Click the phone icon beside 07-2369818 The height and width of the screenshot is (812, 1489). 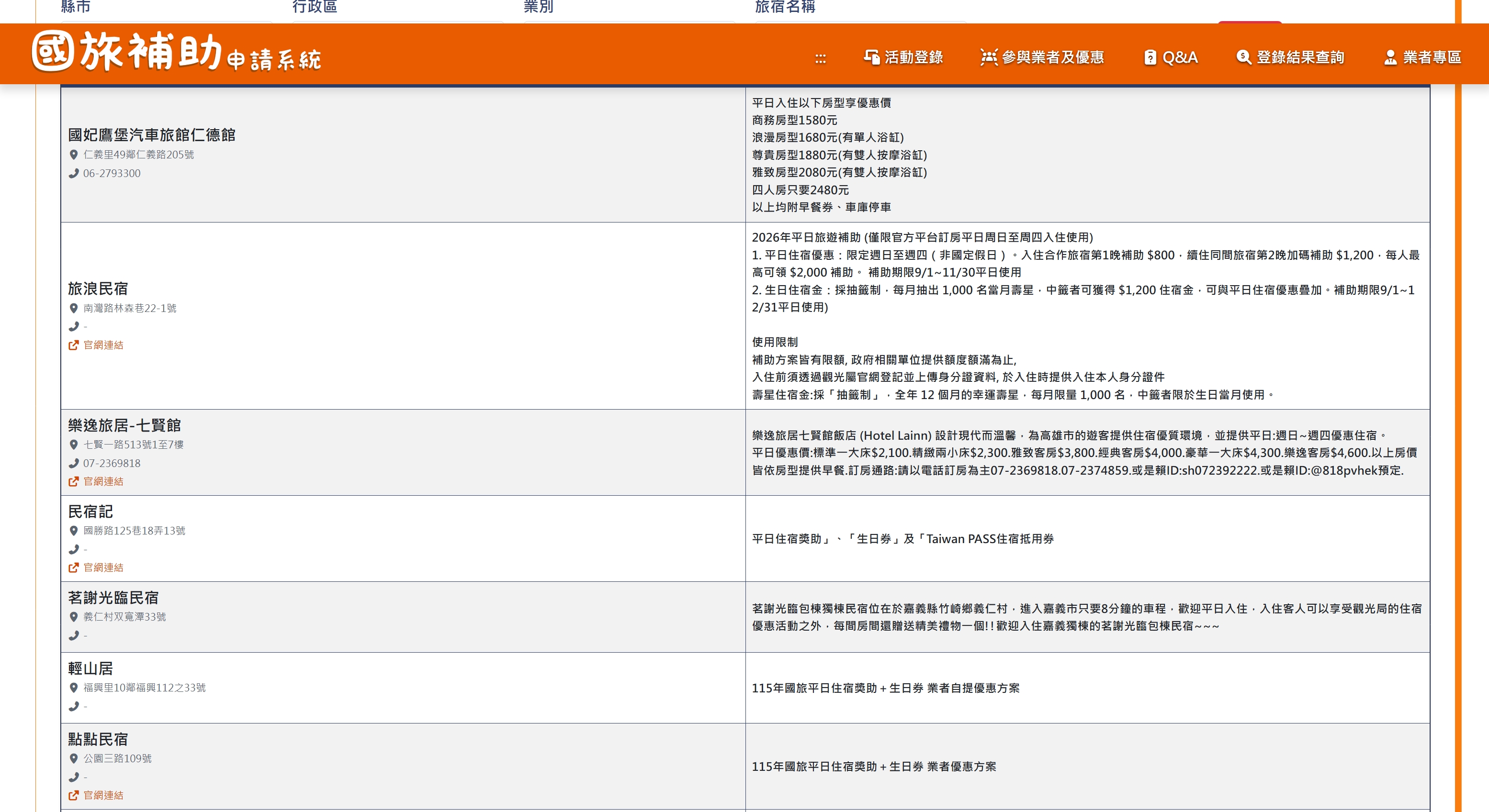[x=73, y=463]
